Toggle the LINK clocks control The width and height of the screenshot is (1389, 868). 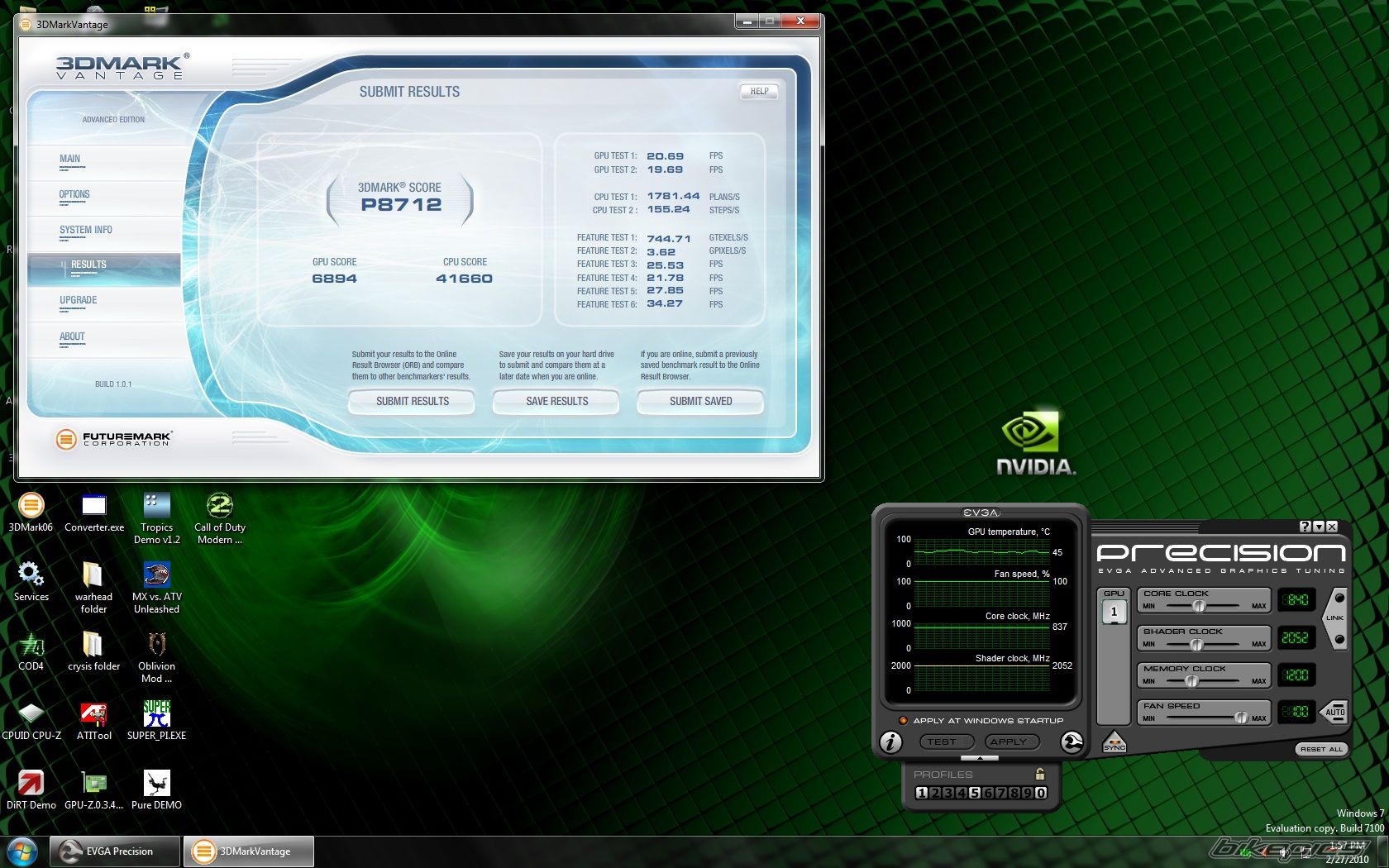coord(1335,618)
